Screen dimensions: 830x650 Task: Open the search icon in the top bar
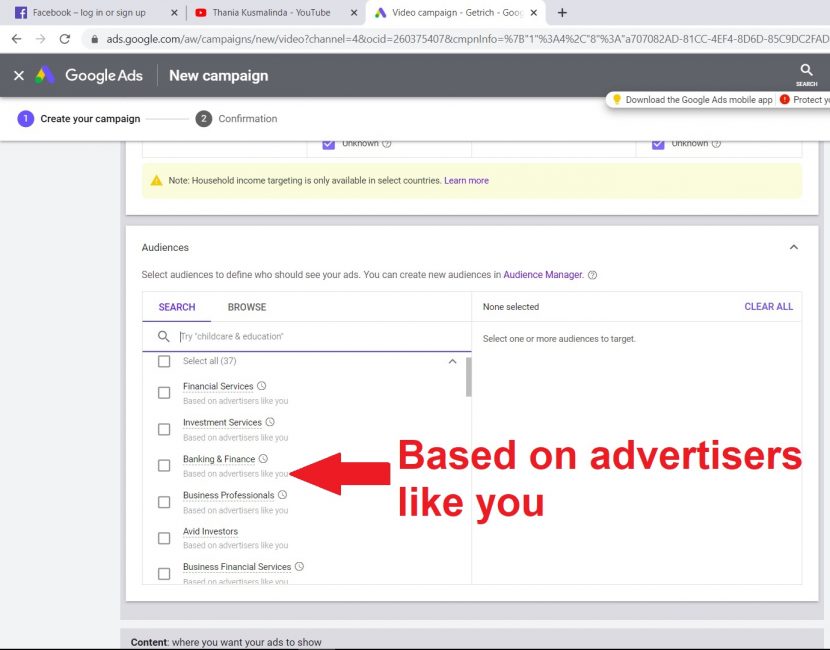pos(807,70)
